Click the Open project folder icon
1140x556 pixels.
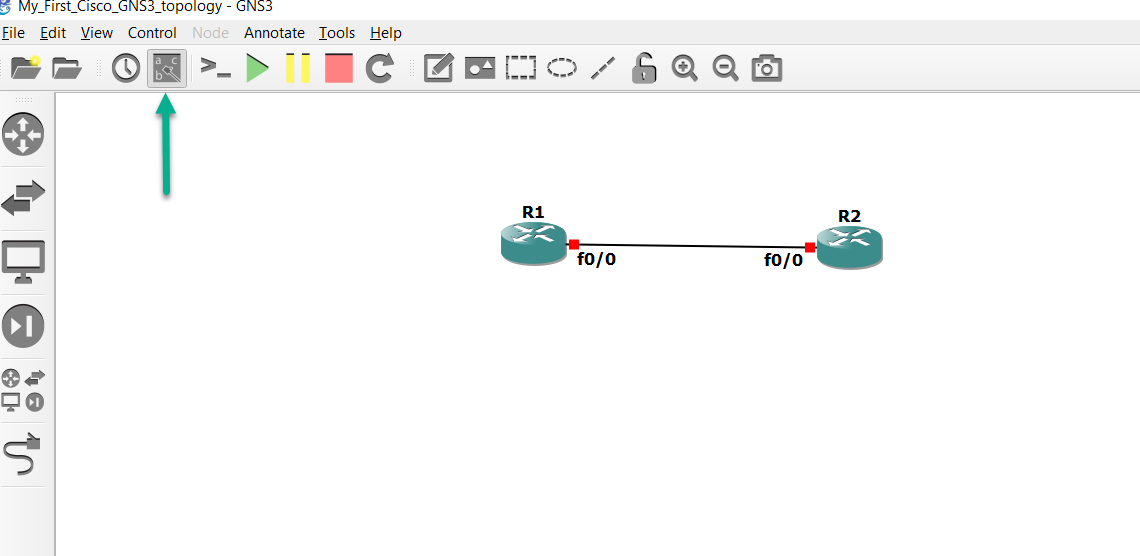click(x=67, y=68)
